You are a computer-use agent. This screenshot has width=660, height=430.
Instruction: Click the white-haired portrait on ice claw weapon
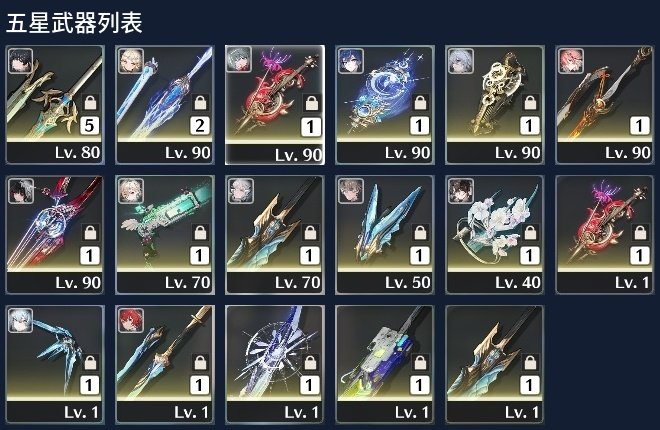pos(21,320)
